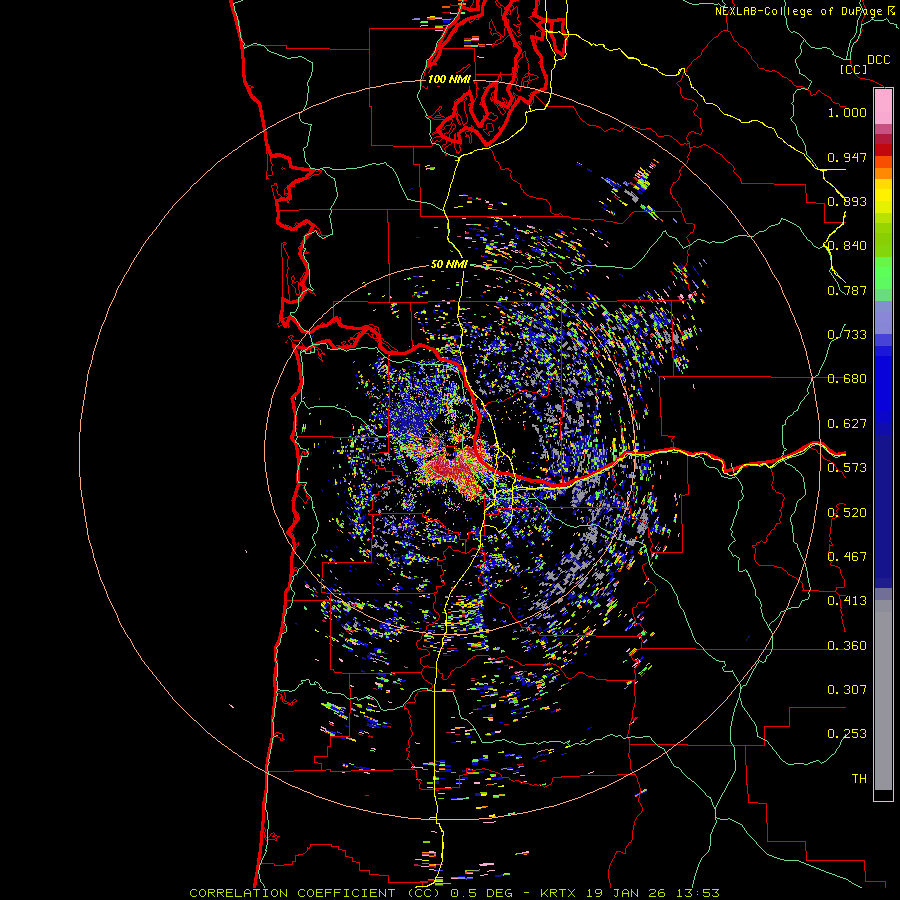
Task: Click the NEXLAB-College of DuPage label
Action: click(798, 11)
